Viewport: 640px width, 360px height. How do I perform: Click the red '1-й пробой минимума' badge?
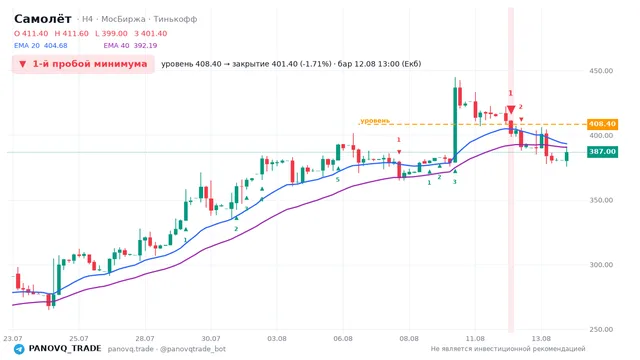(83, 64)
